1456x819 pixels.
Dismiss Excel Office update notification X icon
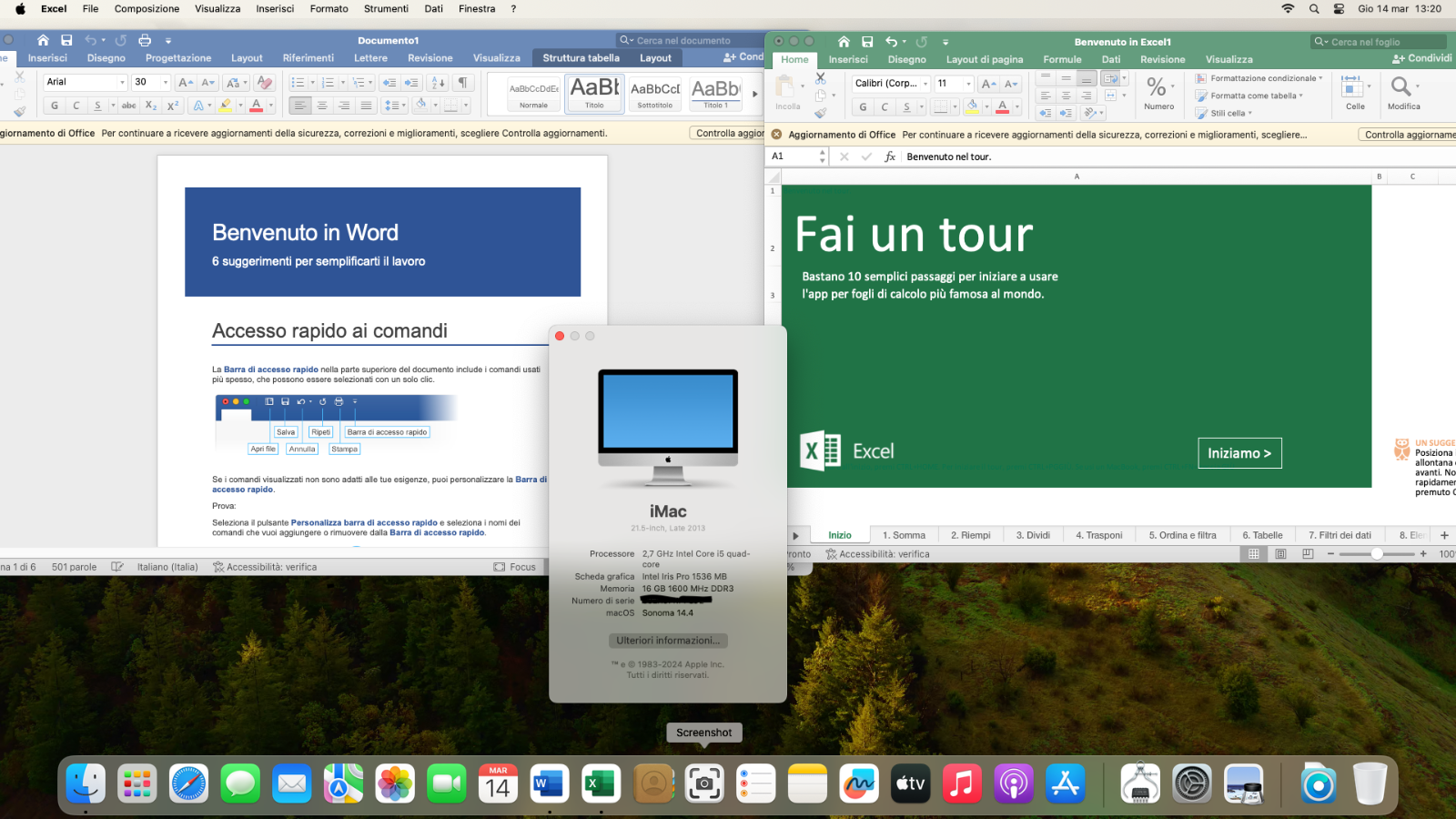pos(776,135)
